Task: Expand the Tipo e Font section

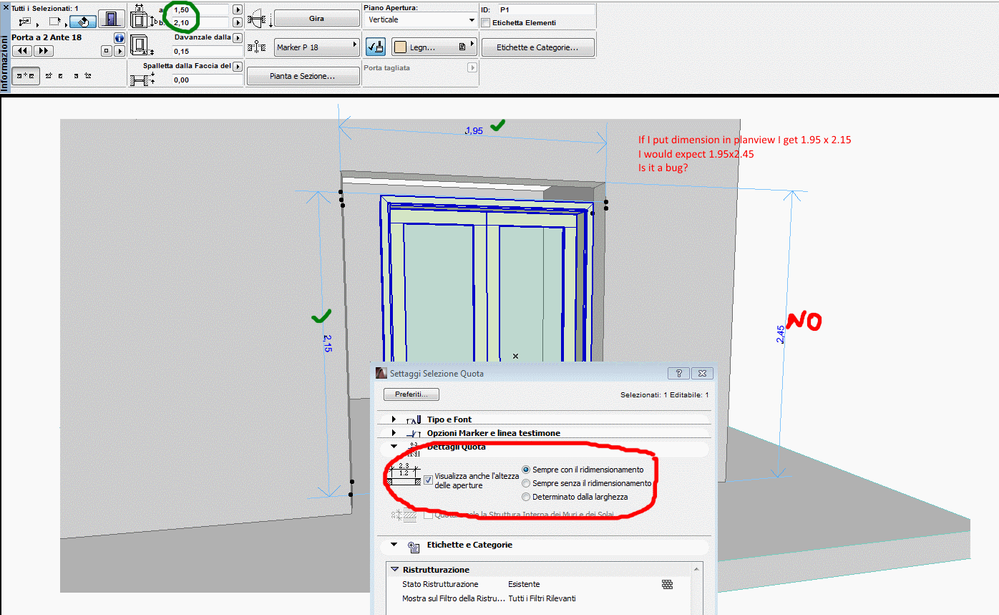Action: tap(394, 419)
